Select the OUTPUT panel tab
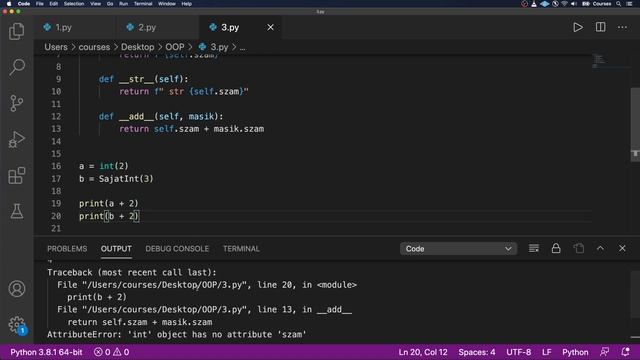 tap(116, 249)
